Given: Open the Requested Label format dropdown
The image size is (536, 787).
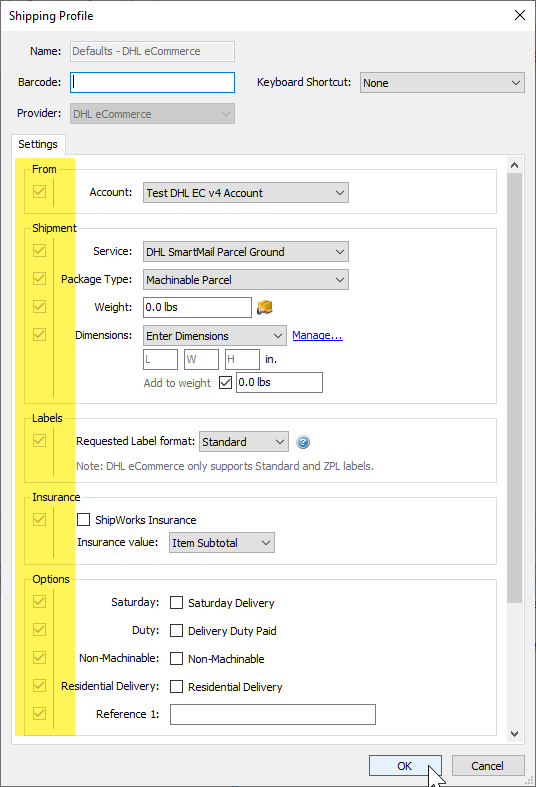Looking at the screenshot, I should [244, 442].
